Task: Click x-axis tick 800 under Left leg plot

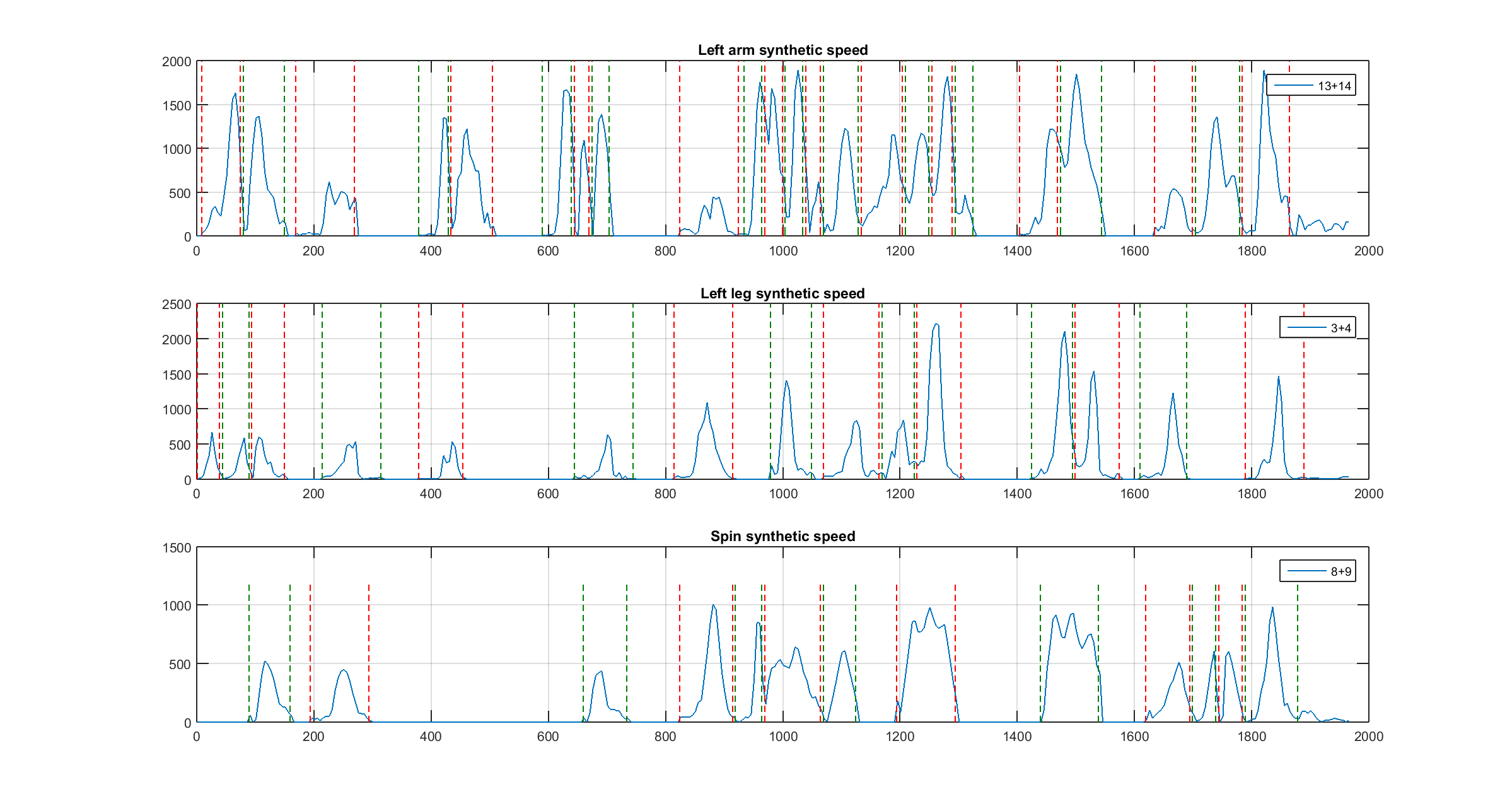Action: pyautogui.click(x=665, y=494)
